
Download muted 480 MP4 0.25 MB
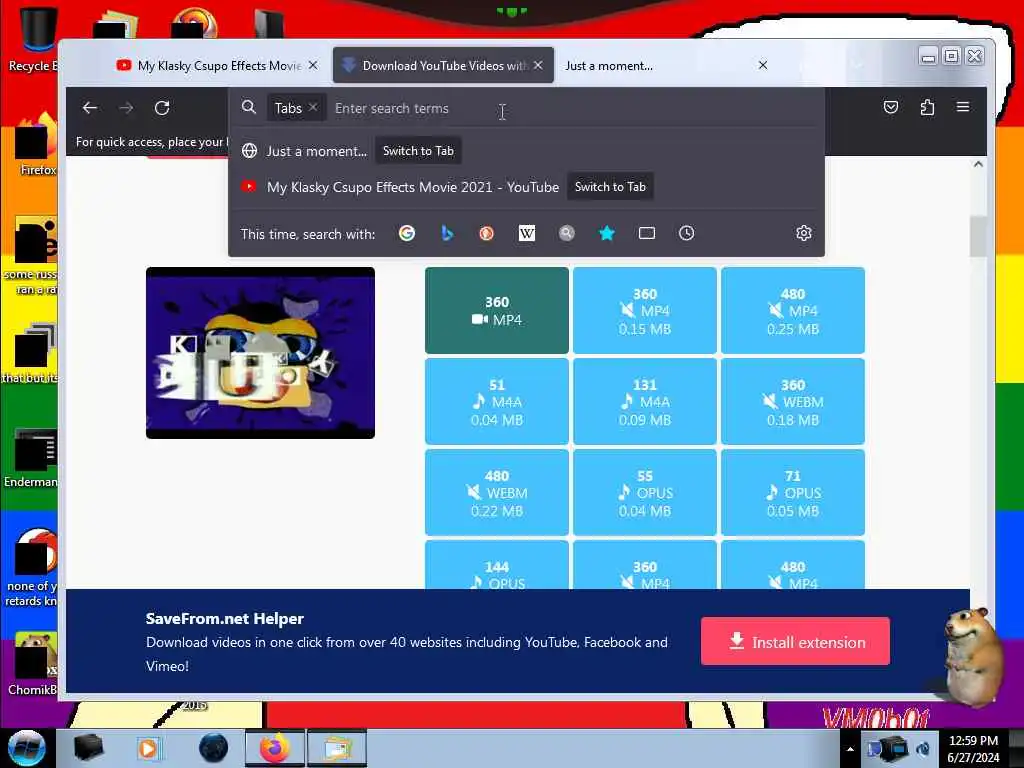pos(793,310)
